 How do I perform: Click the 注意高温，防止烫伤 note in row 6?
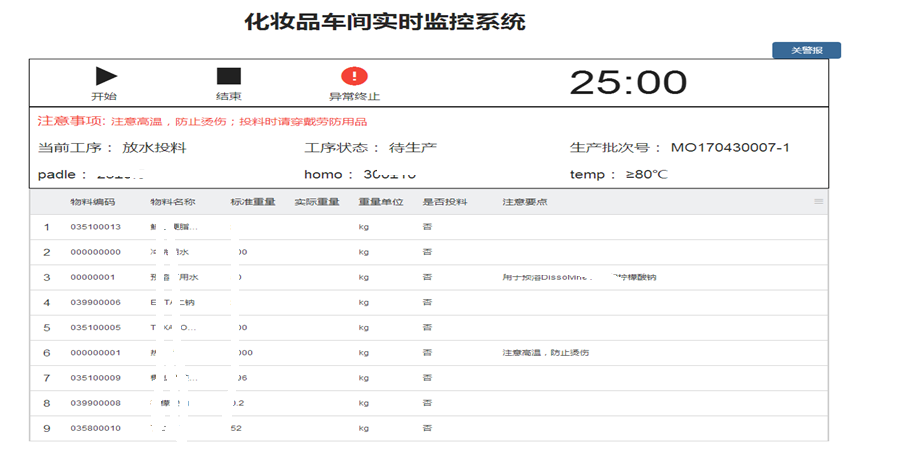click(x=545, y=353)
